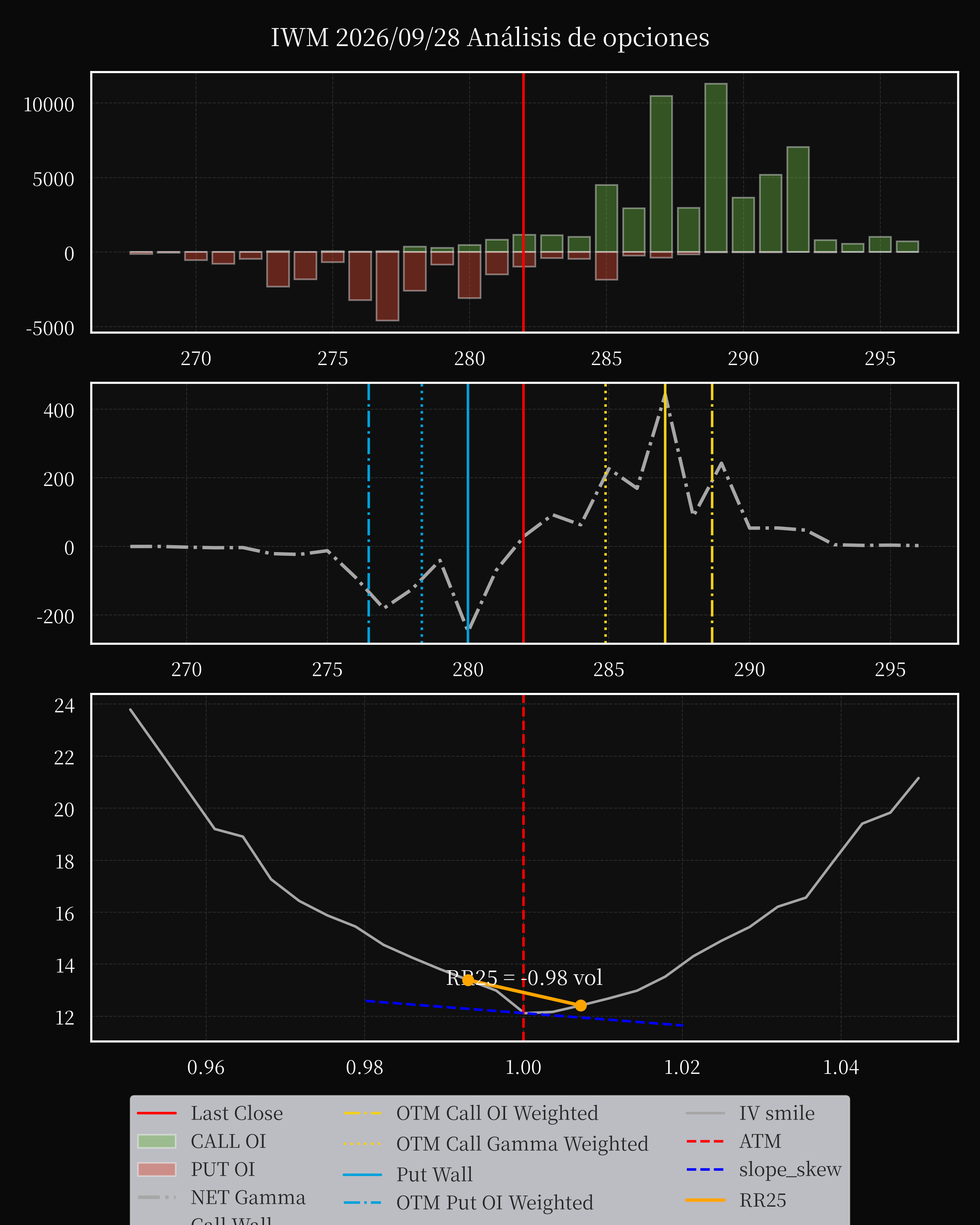Click the 400 y-axis label on gamma chart

(59, 410)
